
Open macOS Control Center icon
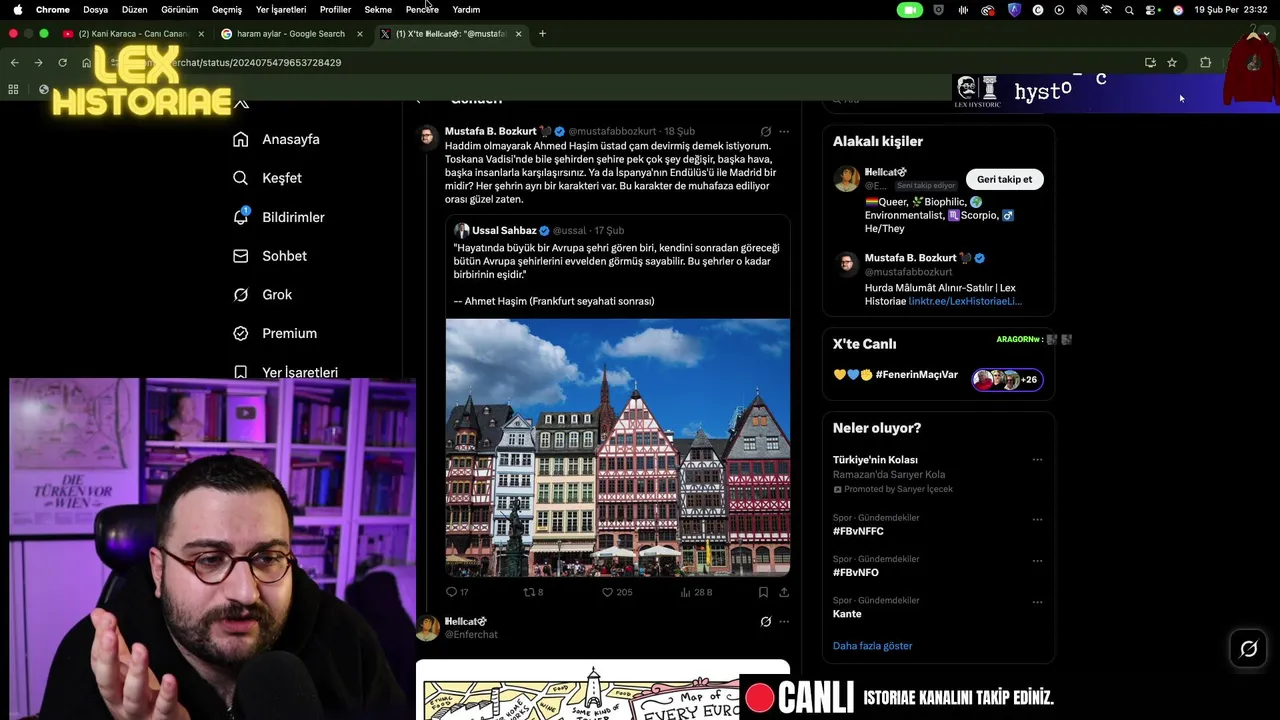point(1152,10)
